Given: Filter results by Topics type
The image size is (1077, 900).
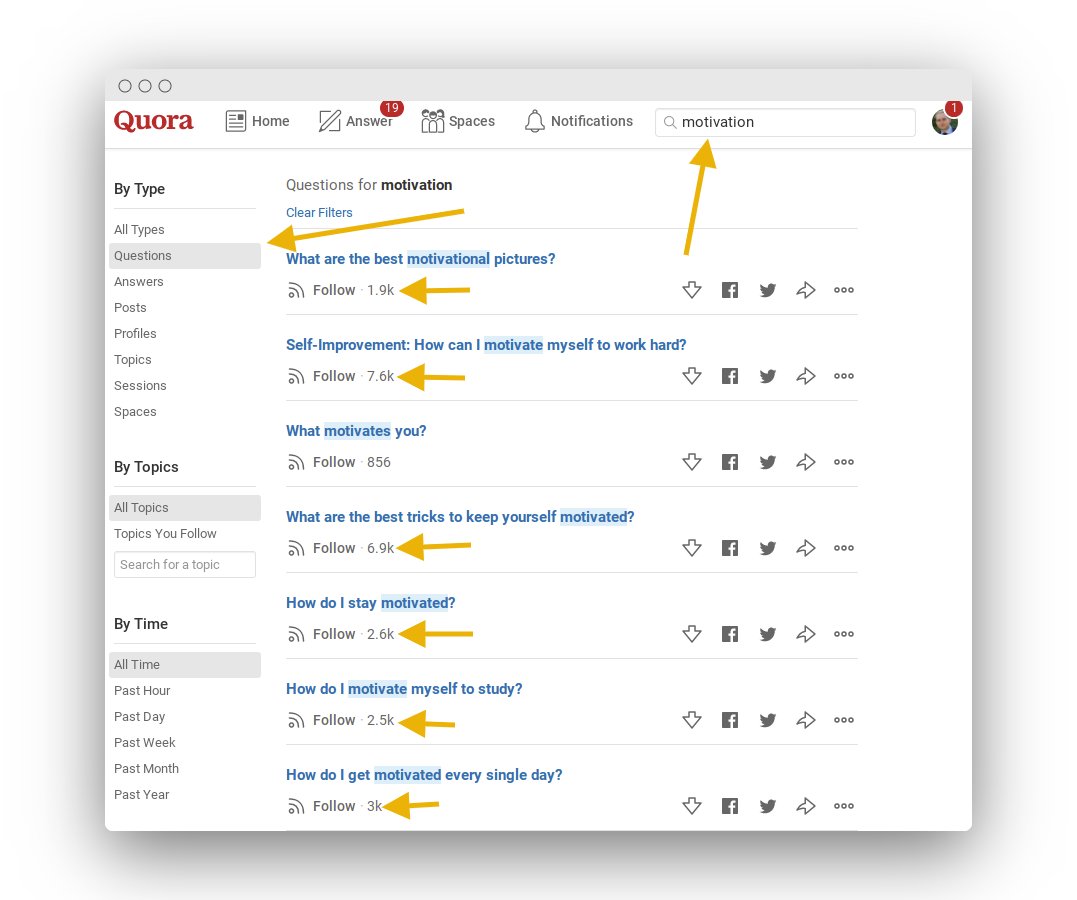Looking at the screenshot, I should click(133, 360).
